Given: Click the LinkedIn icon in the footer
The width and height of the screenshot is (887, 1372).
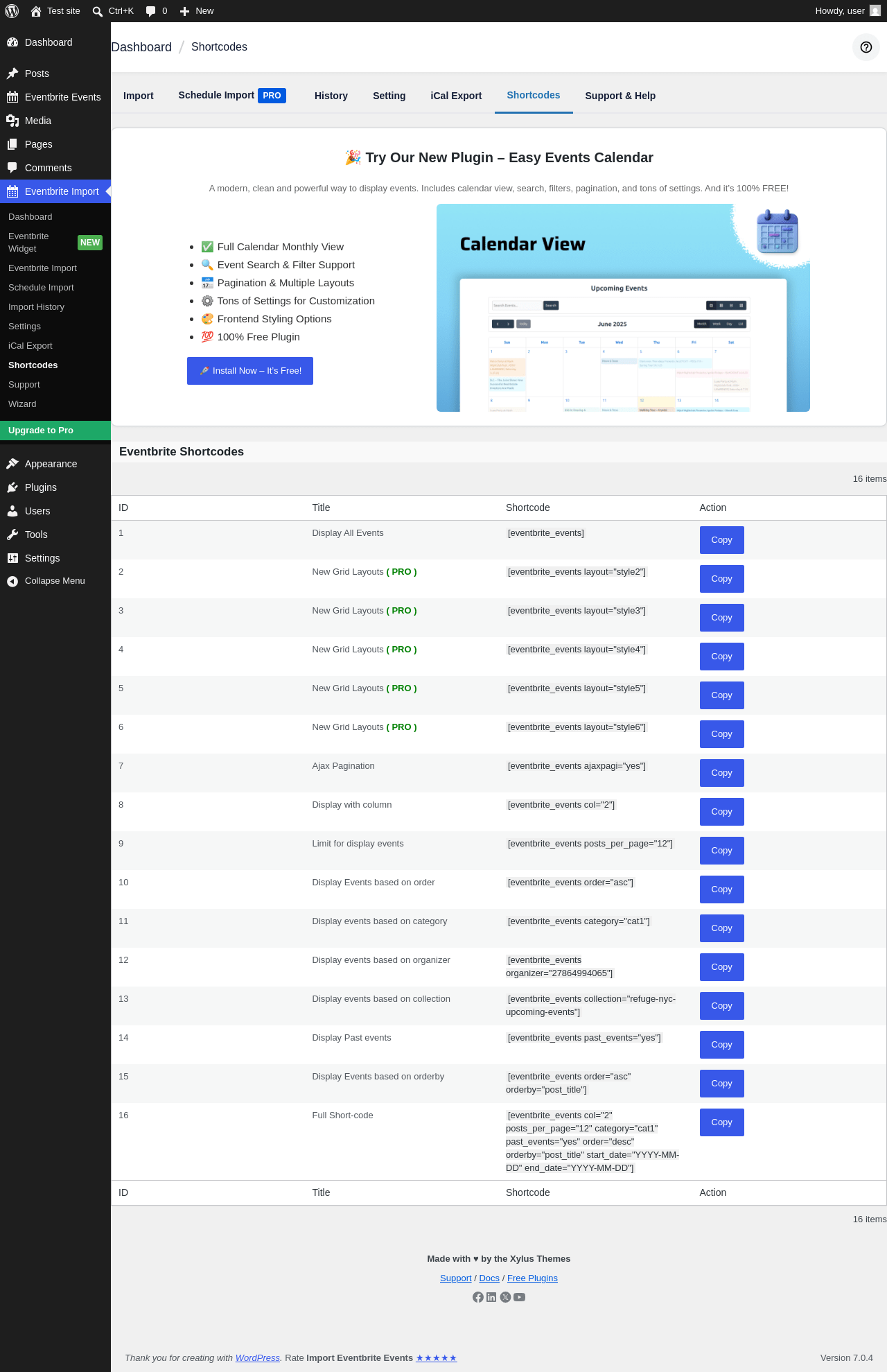Looking at the screenshot, I should pos(491,1297).
